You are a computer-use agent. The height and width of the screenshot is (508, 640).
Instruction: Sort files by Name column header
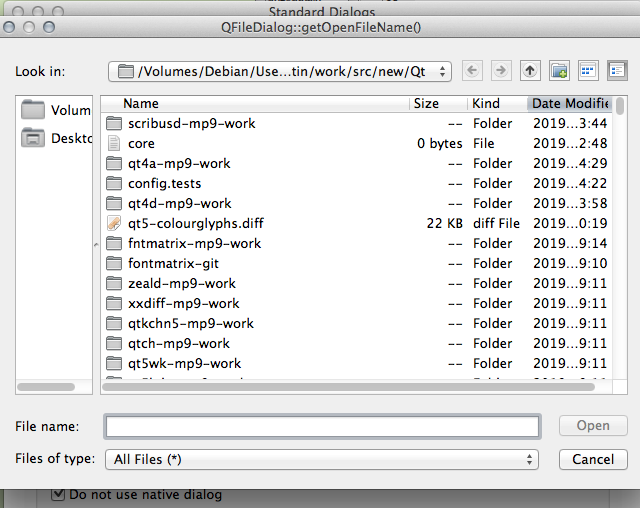[141, 103]
